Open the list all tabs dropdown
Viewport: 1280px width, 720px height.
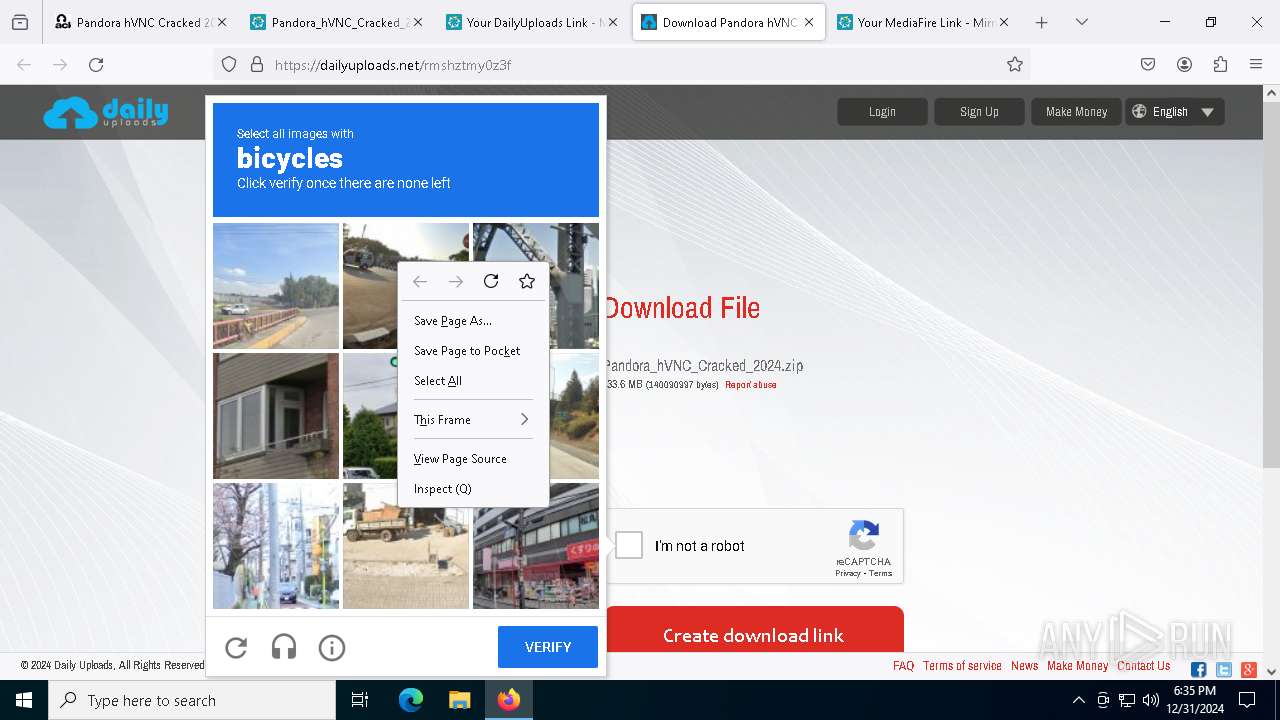point(1081,22)
